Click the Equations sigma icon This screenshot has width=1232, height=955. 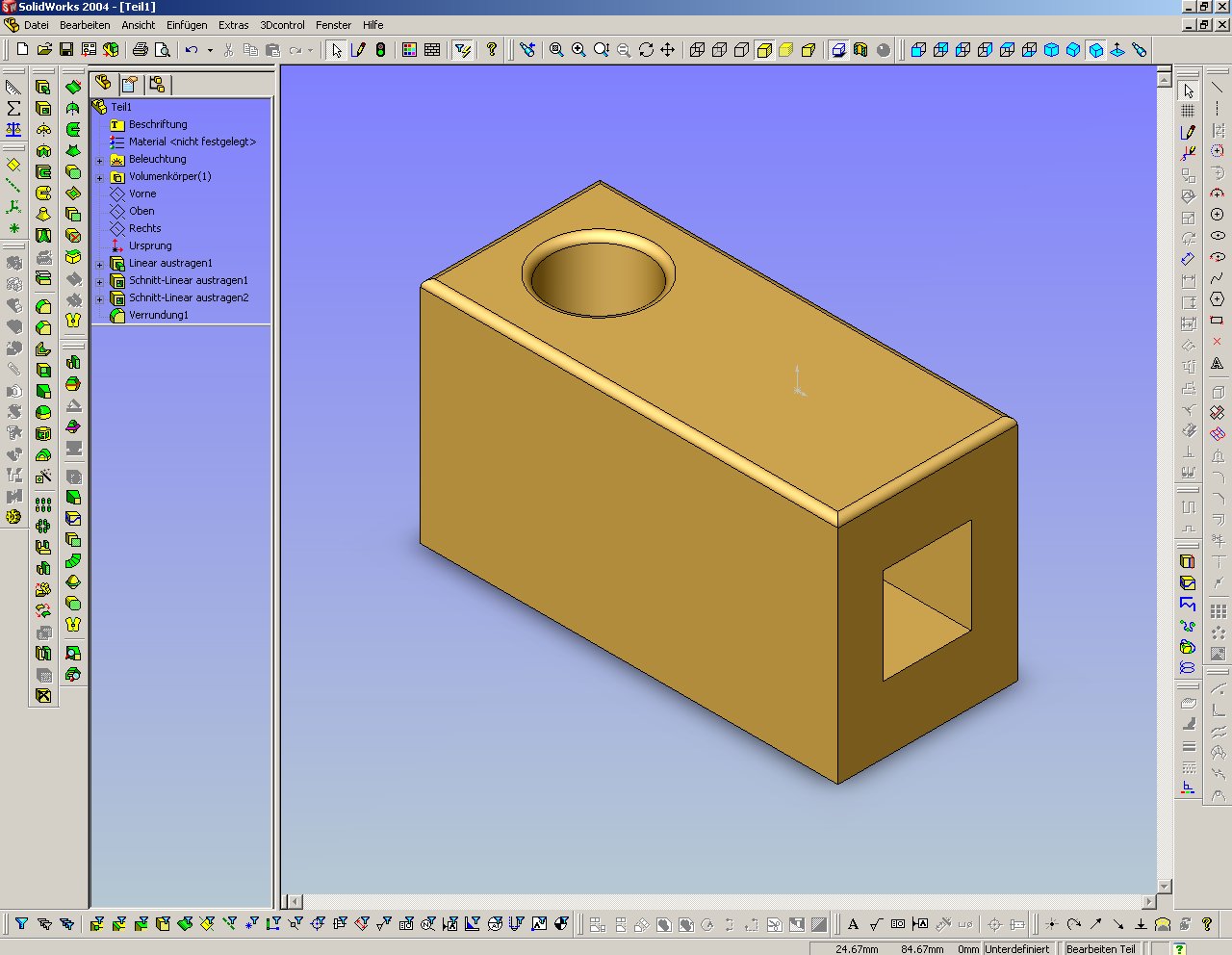[13, 109]
